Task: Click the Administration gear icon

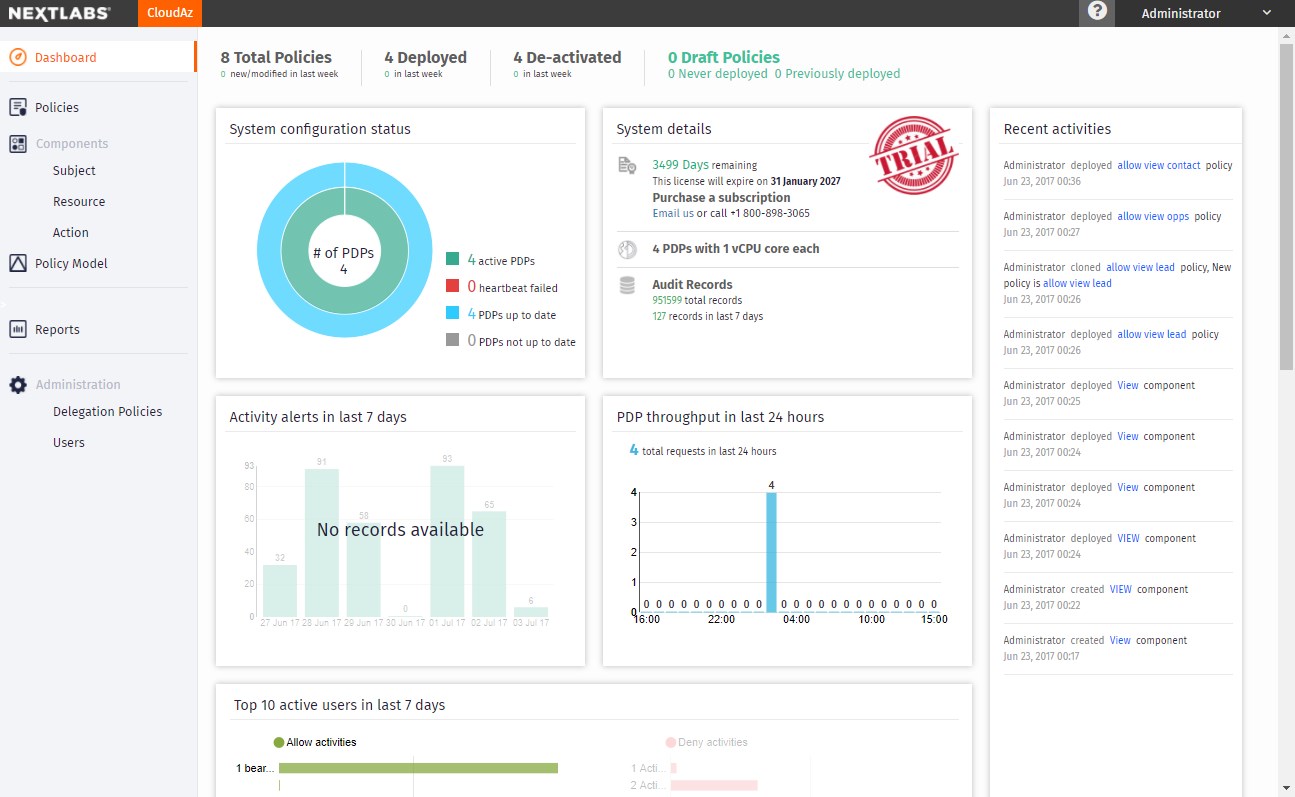Action: pos(18,385)
